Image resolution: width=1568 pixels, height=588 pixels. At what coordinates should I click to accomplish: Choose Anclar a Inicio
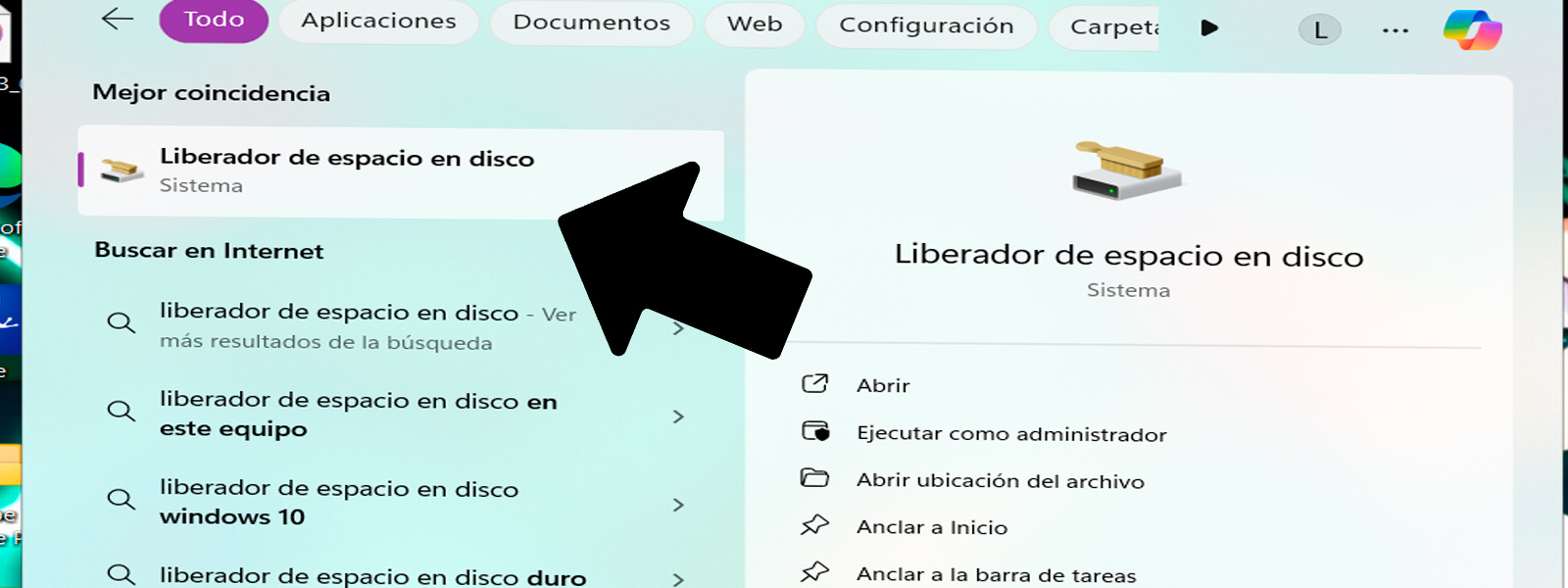coord(932,527)
